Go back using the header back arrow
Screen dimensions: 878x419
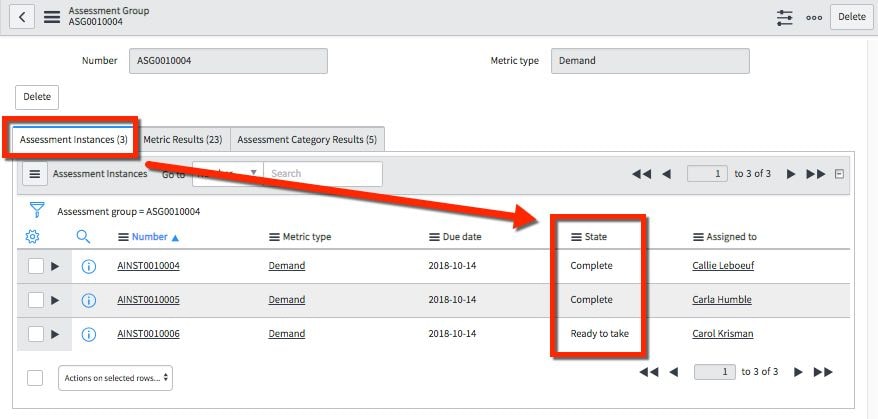pyautogui.click(x=22, y=17)
